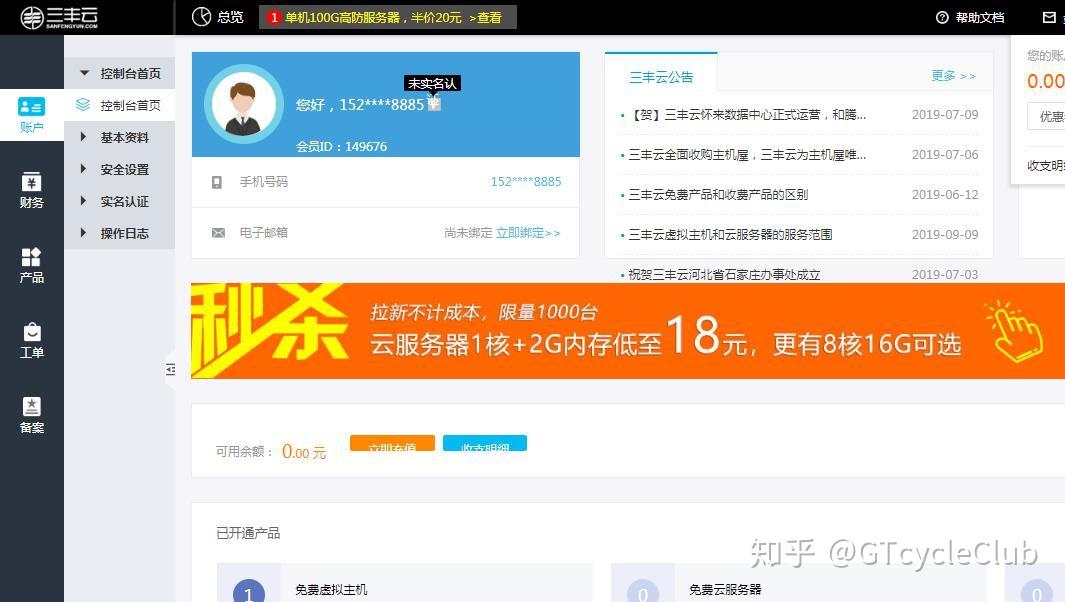Open announcement 三丰云全面收购主机屋
Image resolution: width=1065 pixels, height=602 pixels.
747,155
